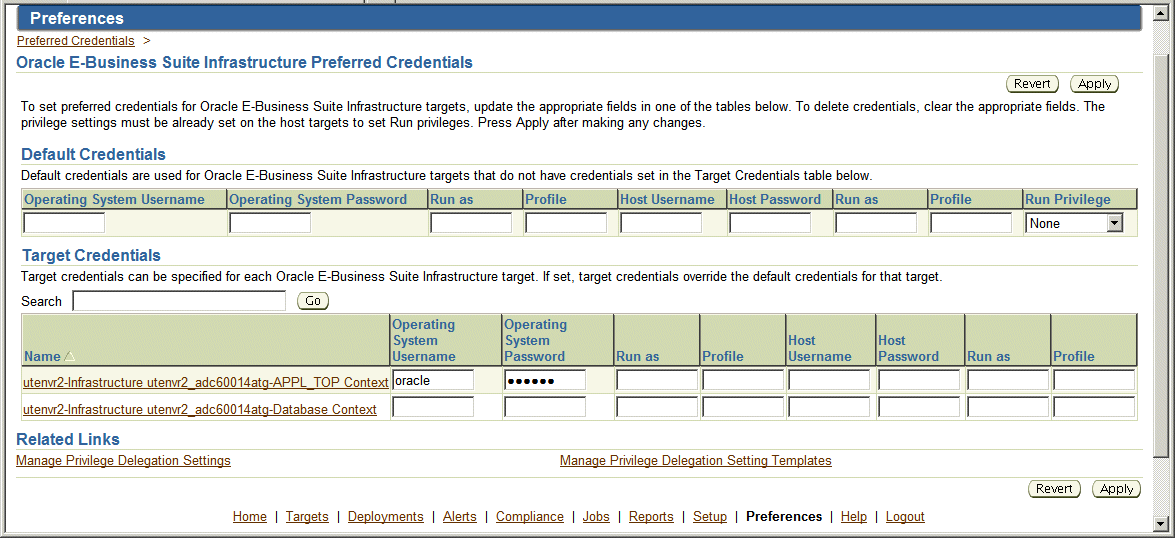Click scrollbar up arrow at top right

[1162, 14]
